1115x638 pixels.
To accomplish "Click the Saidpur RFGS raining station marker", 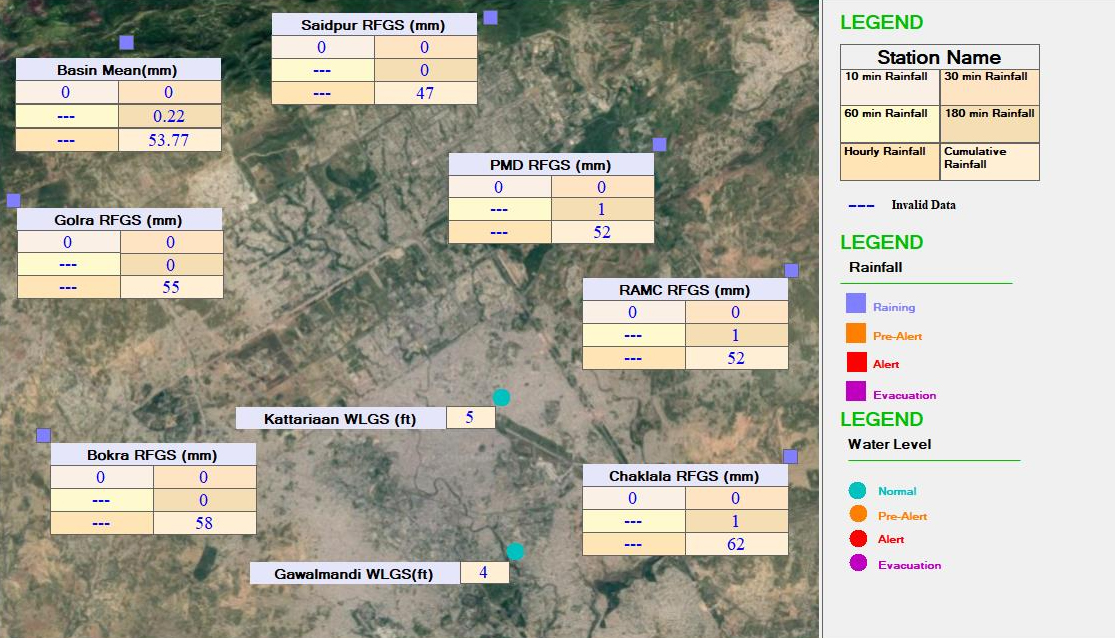I will [490, 17].
